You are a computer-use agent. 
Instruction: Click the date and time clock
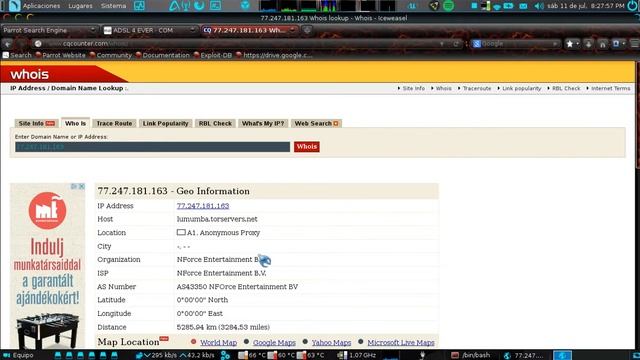click(x=586, y=6)
